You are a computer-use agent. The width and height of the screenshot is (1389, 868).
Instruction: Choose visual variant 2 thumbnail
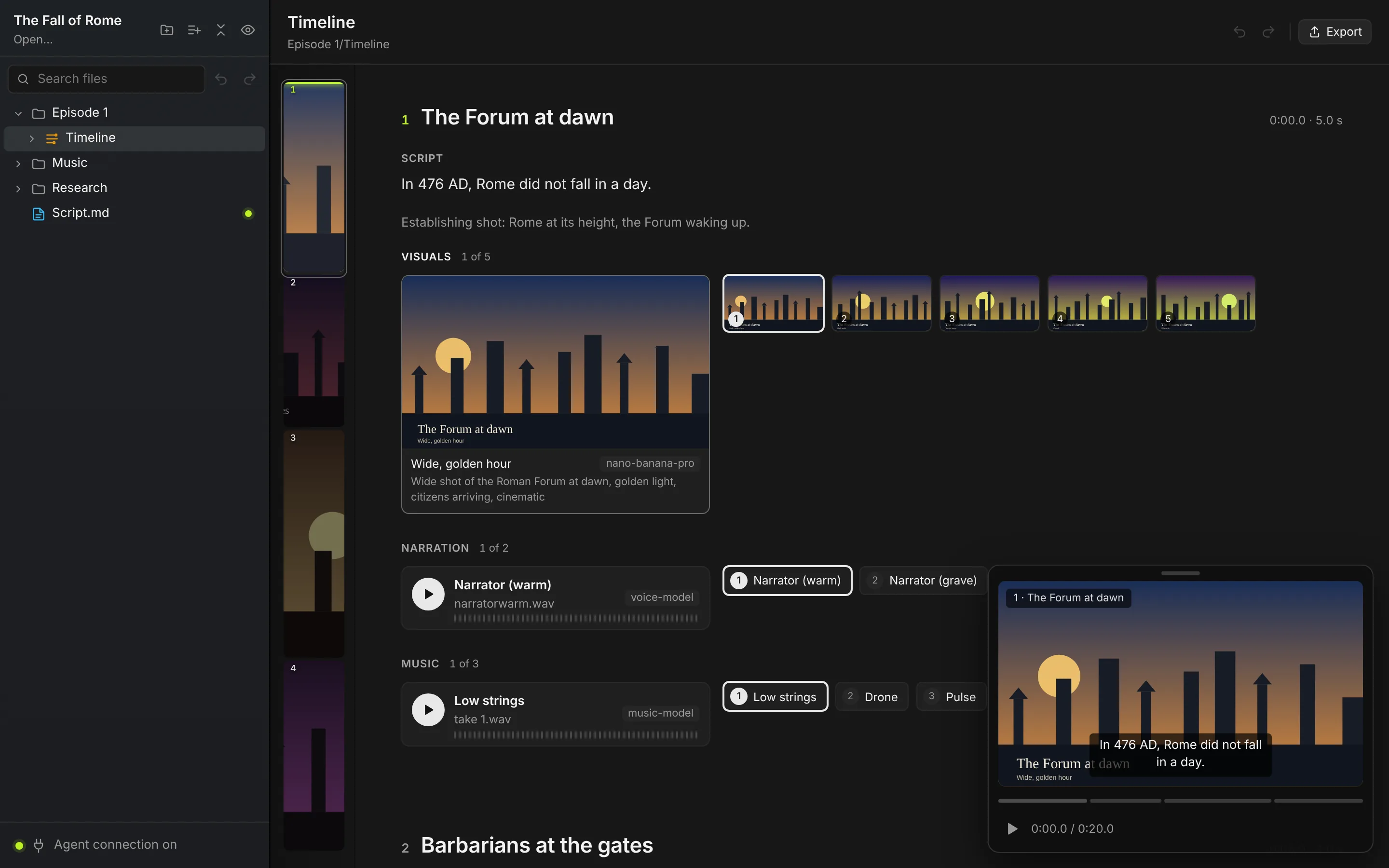pyautogui.click(x=881, y=303)
